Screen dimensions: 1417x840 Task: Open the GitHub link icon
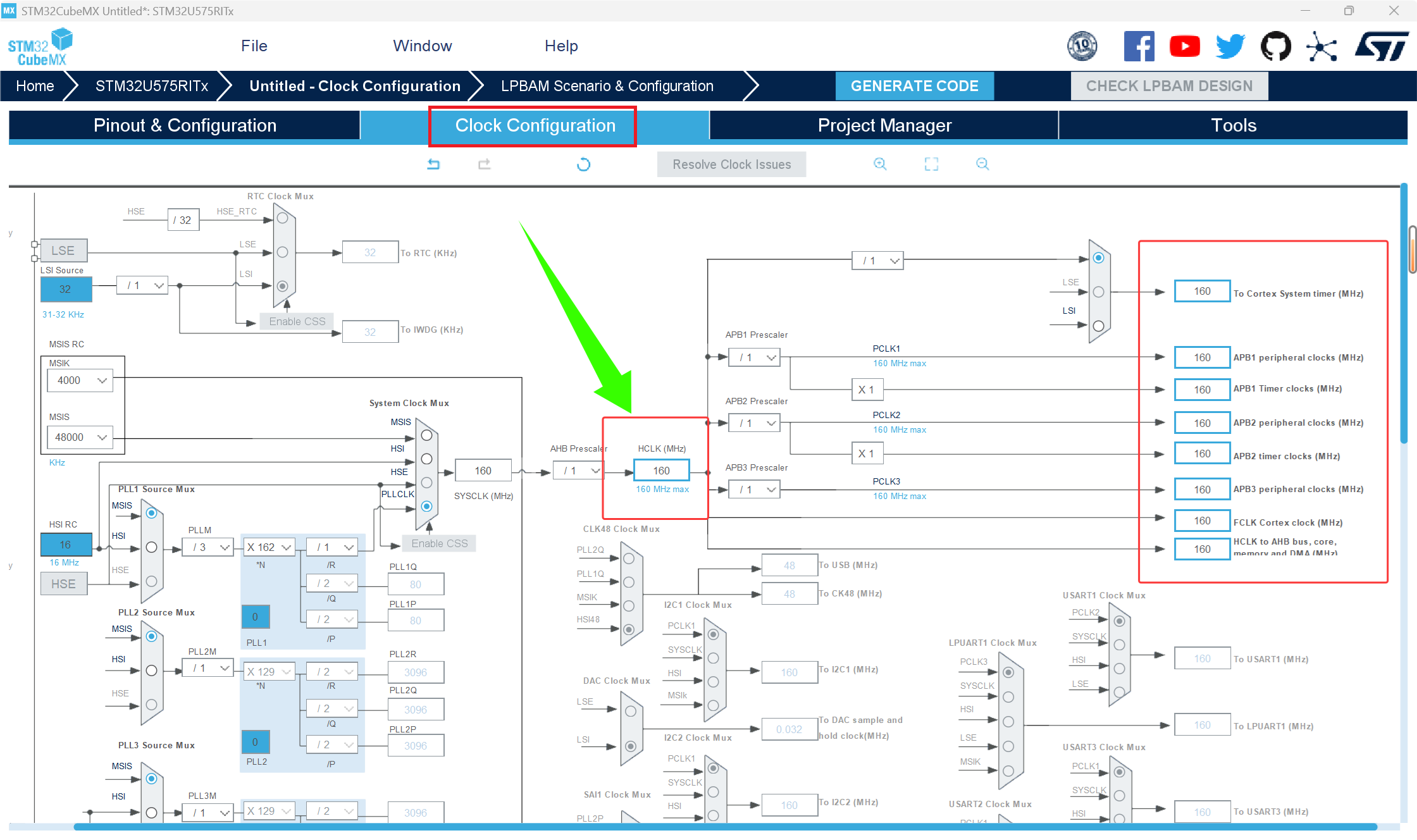[1276, 46]
